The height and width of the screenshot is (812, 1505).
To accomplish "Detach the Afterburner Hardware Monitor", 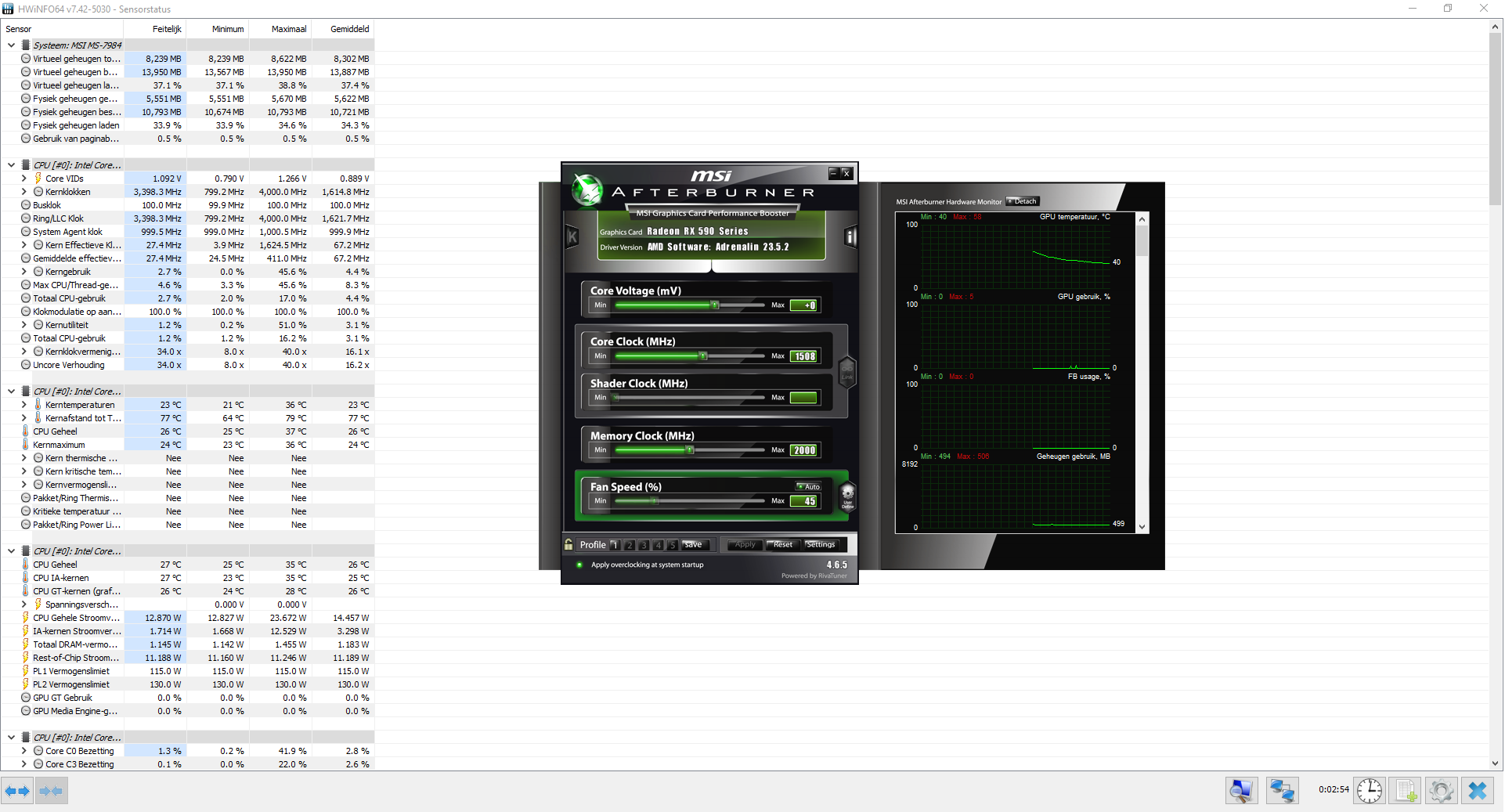I will 1023,201.
